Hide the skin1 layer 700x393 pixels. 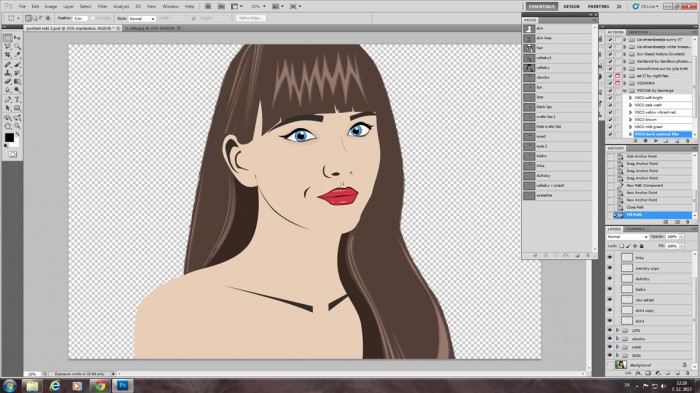(610, 321)
